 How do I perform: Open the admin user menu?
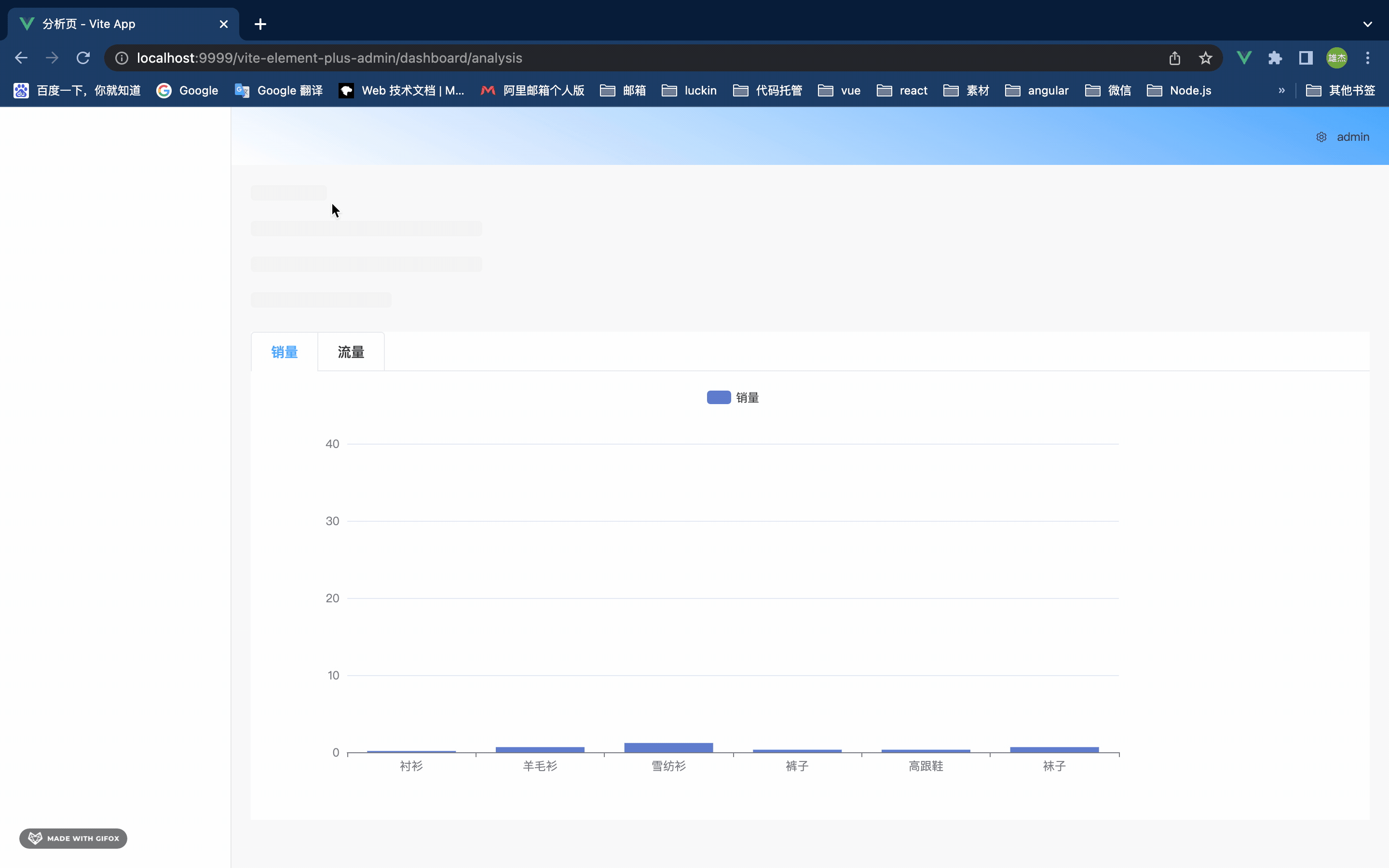1352,137
